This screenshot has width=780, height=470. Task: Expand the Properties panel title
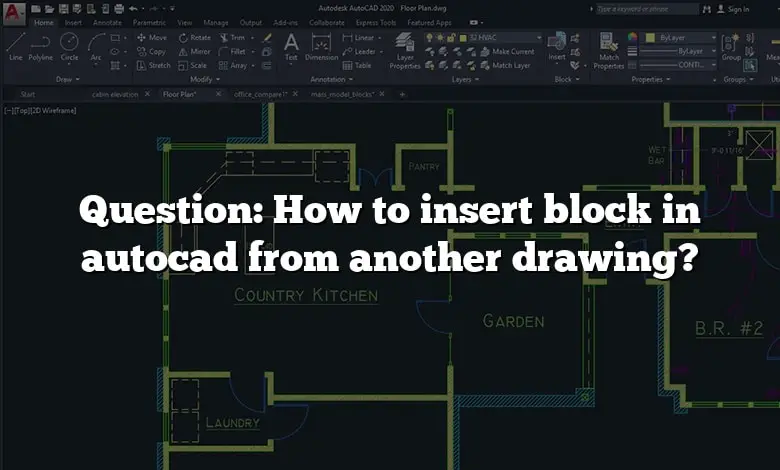[651, 80]
